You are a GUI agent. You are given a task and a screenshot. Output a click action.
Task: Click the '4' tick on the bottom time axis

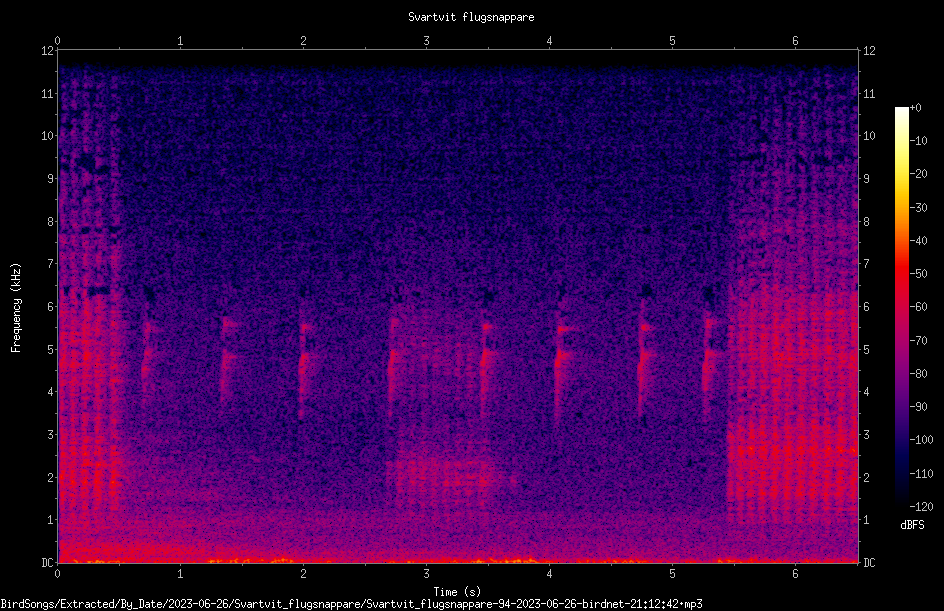tap(549, 574)
